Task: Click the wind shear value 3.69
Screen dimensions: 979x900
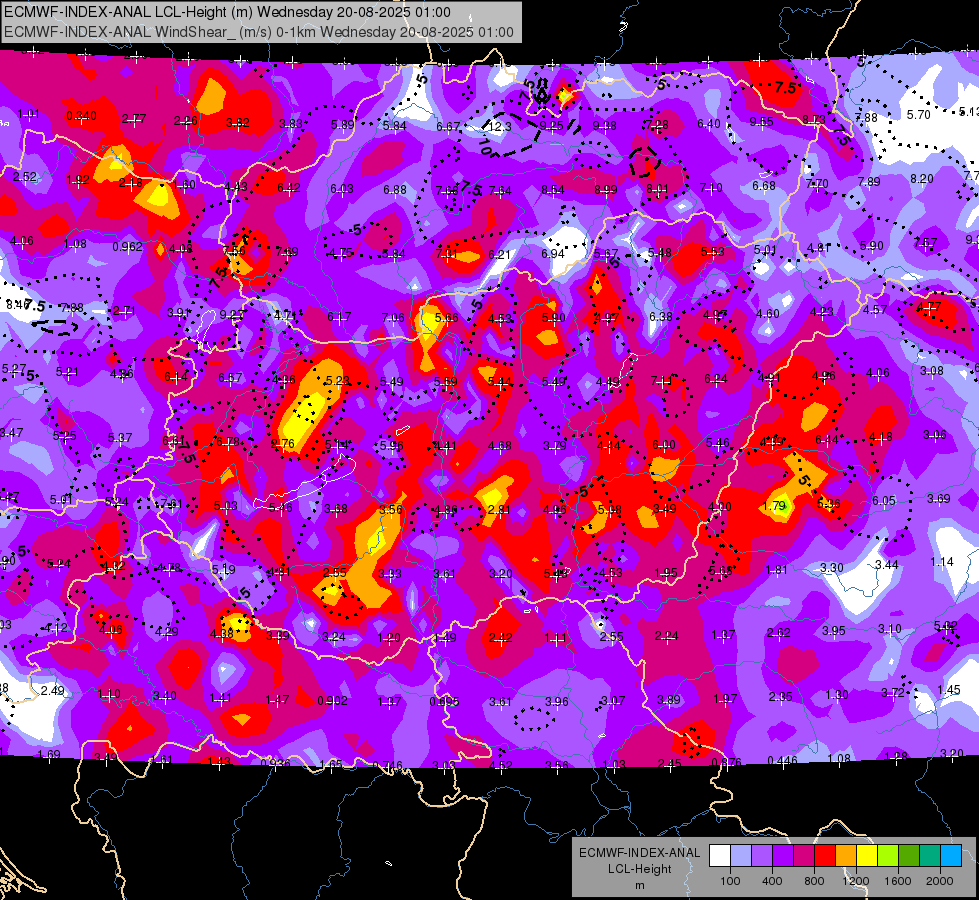Action: pos(938,498)
